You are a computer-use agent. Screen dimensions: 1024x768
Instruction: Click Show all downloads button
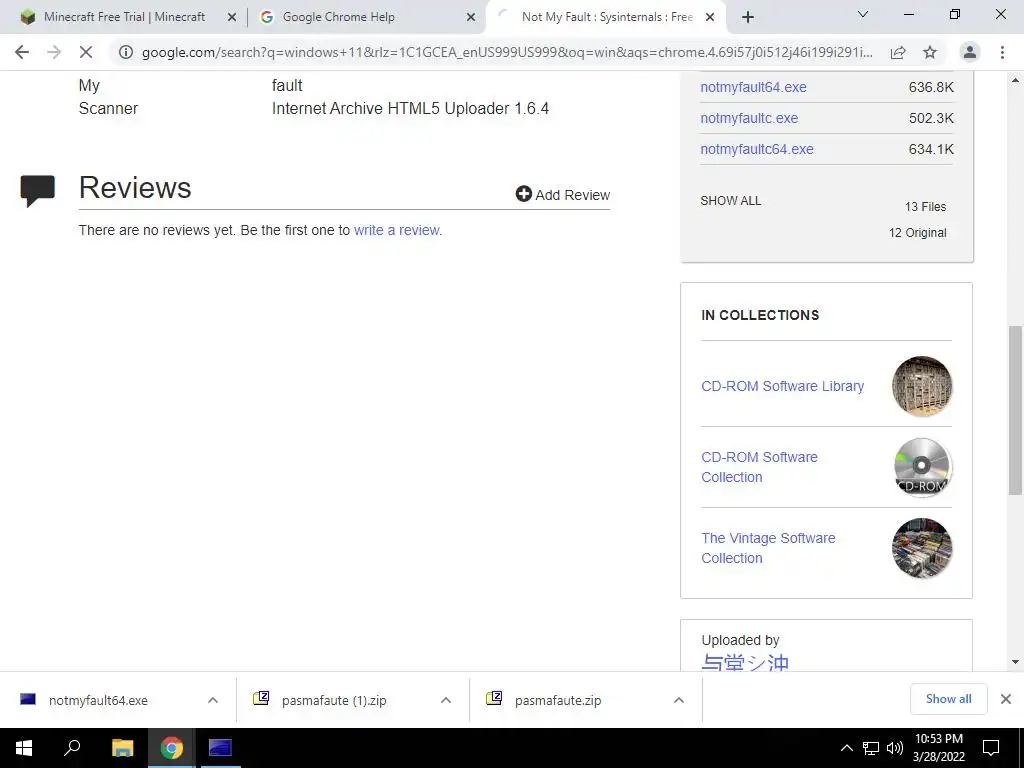point(948,699)
